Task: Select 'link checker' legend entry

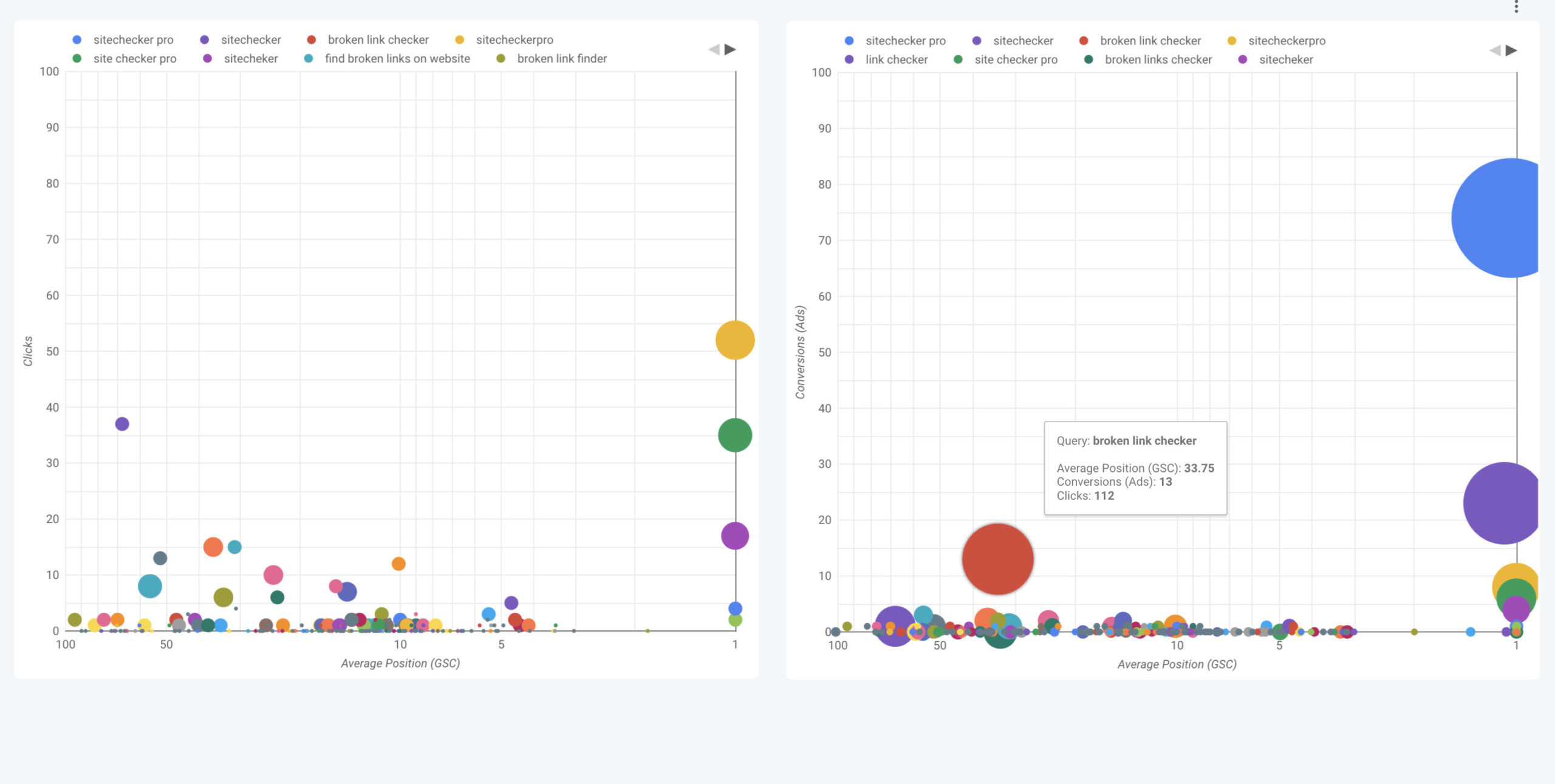Action: coord(886,60)
